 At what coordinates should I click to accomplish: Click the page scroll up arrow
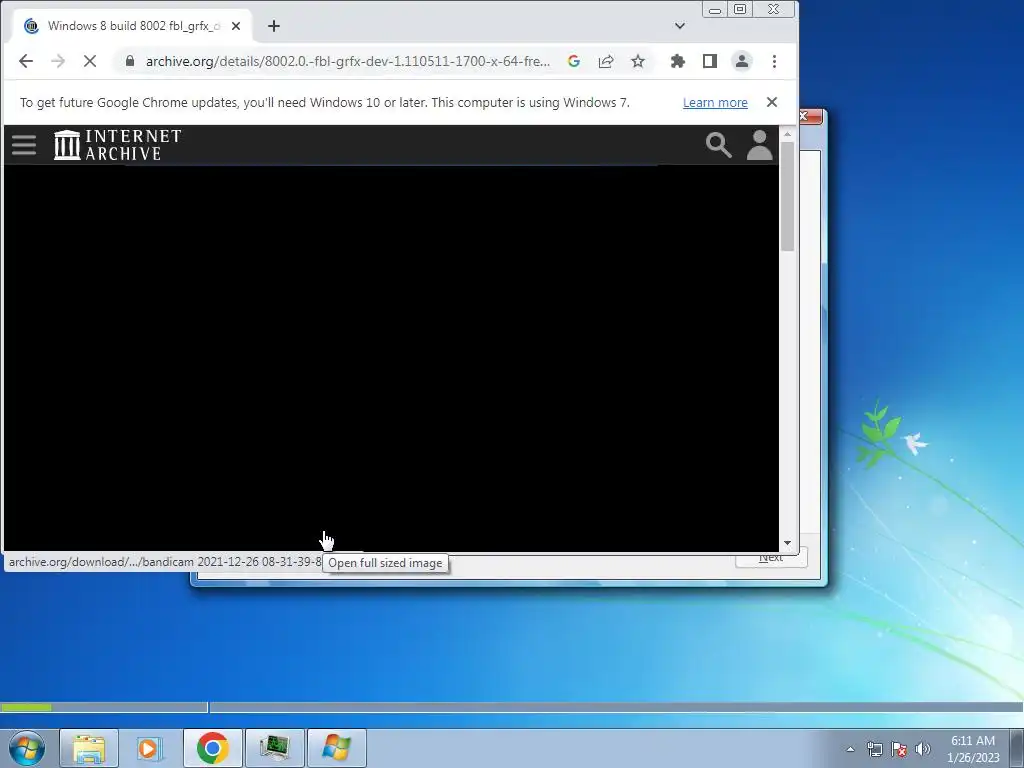pyautogui.click(x=787, y=134)
